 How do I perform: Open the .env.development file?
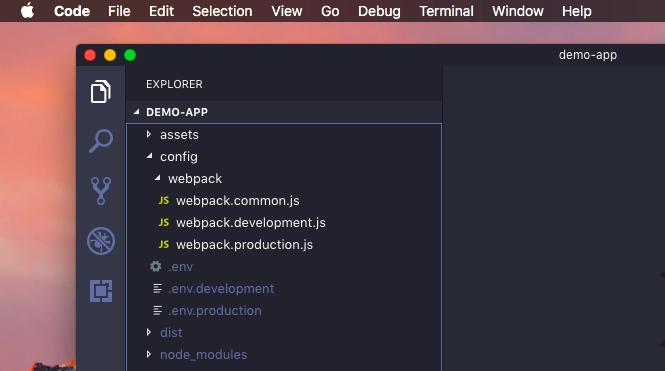(221, 289)
